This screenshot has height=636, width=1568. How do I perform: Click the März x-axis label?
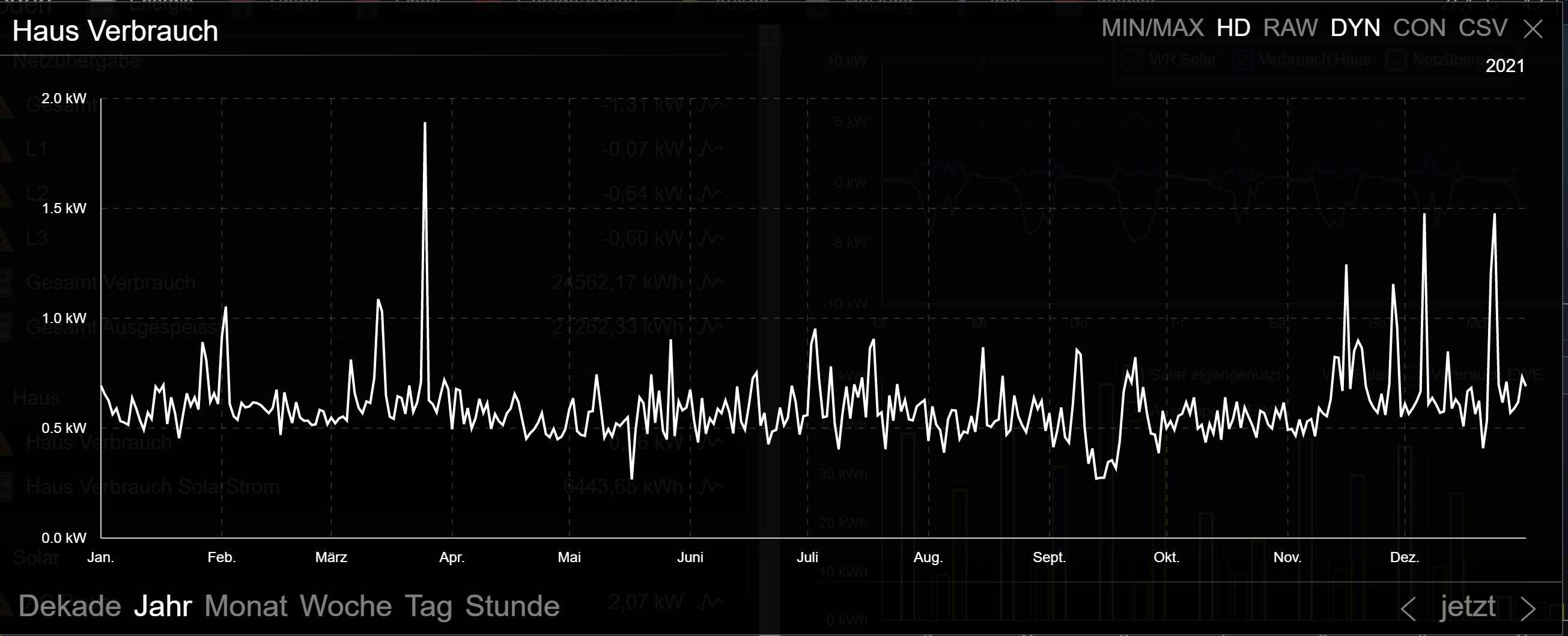(331, 557)
